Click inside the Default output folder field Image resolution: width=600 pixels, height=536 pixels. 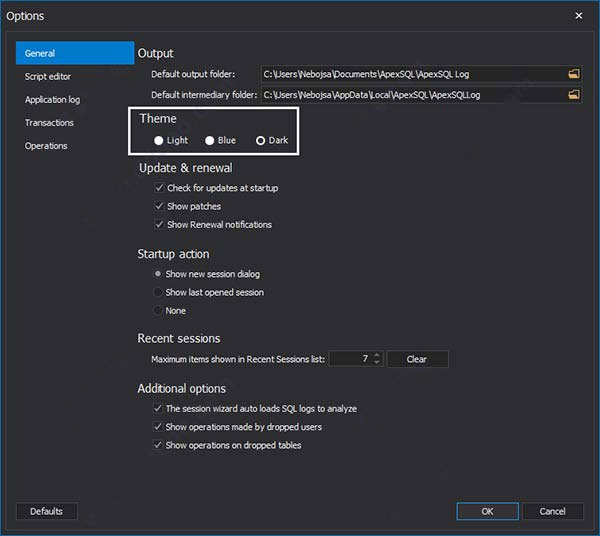pos(410,74)
